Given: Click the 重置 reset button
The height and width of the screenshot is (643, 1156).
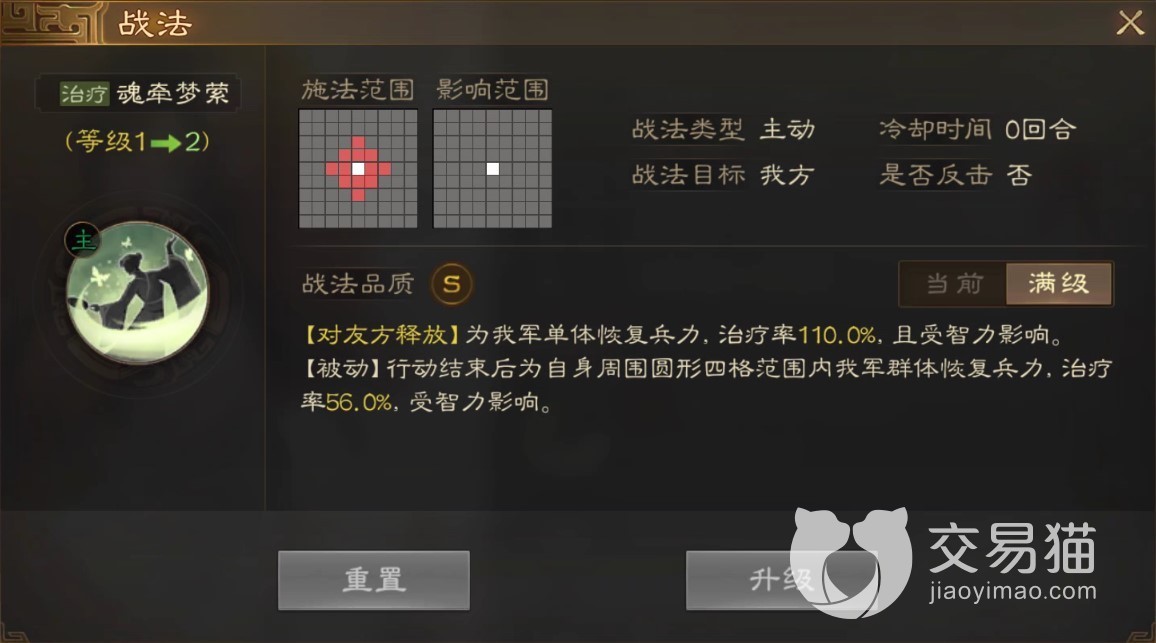Looking at the screenshot, I should (374, 580).
